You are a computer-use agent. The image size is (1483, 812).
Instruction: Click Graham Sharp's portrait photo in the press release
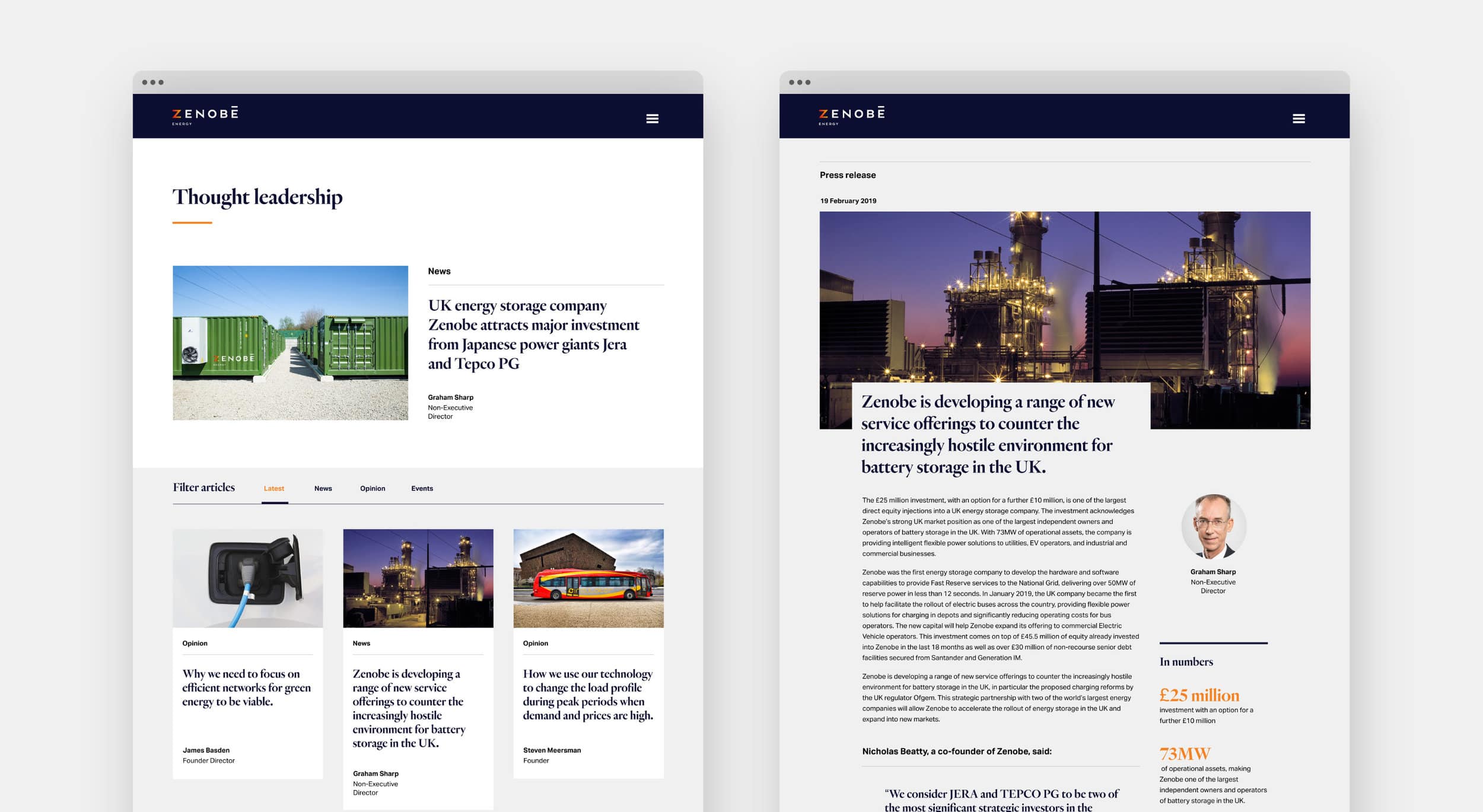(1214, 527)
